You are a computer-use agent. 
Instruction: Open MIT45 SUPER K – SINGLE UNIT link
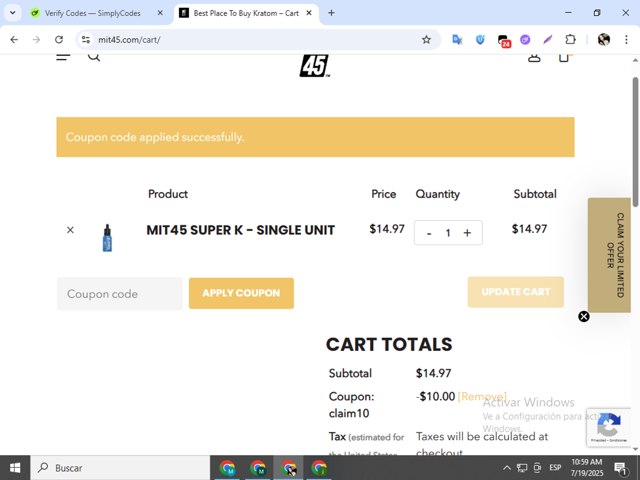point(240,230)
